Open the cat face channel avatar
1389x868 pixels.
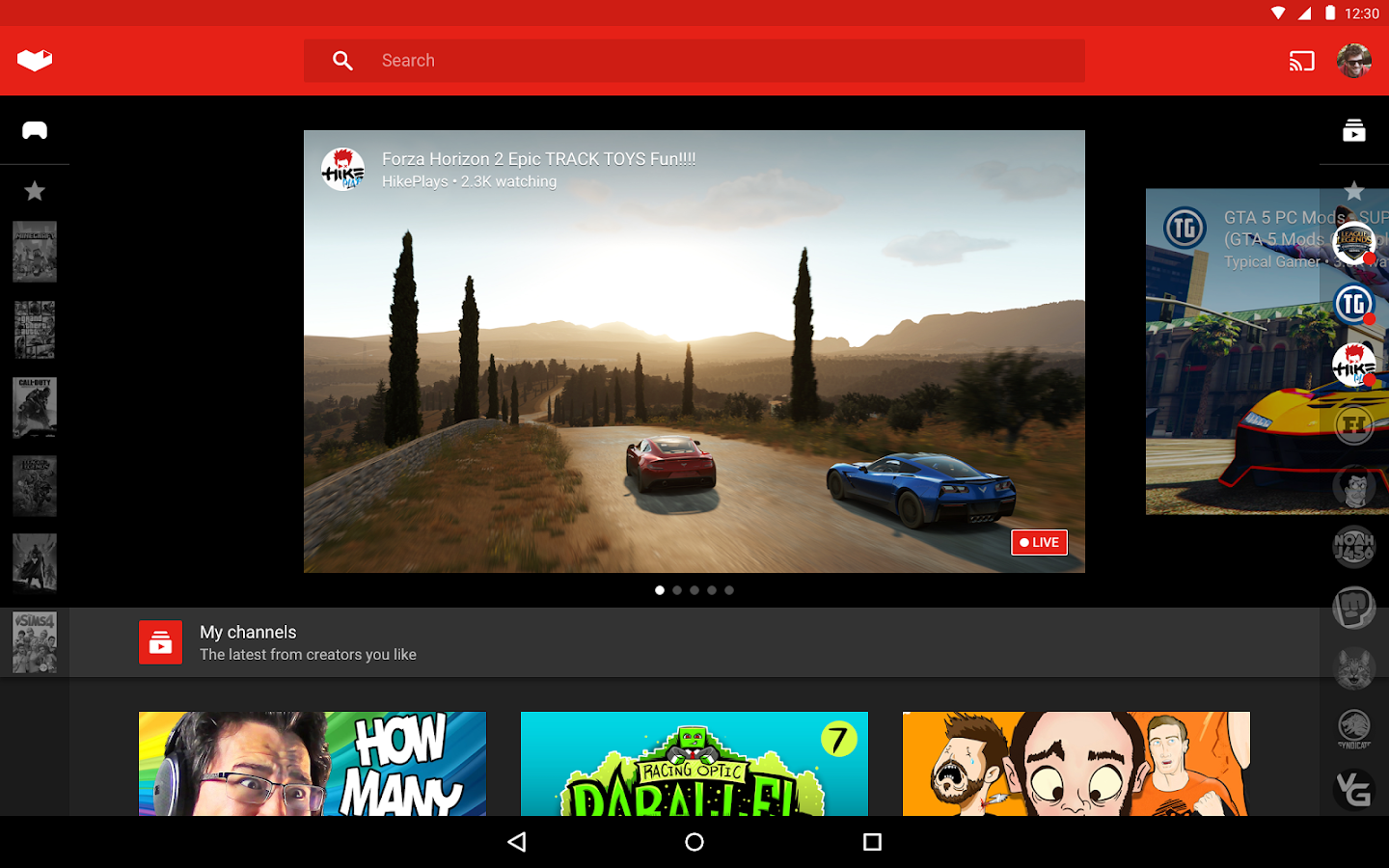(x=1354, y=668)
